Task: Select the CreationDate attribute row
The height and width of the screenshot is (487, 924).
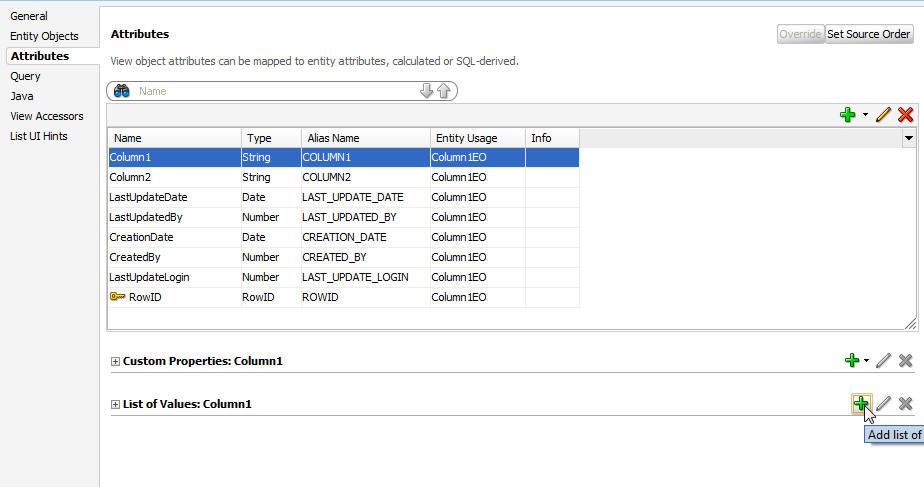Action: click(x=344, y=238)
